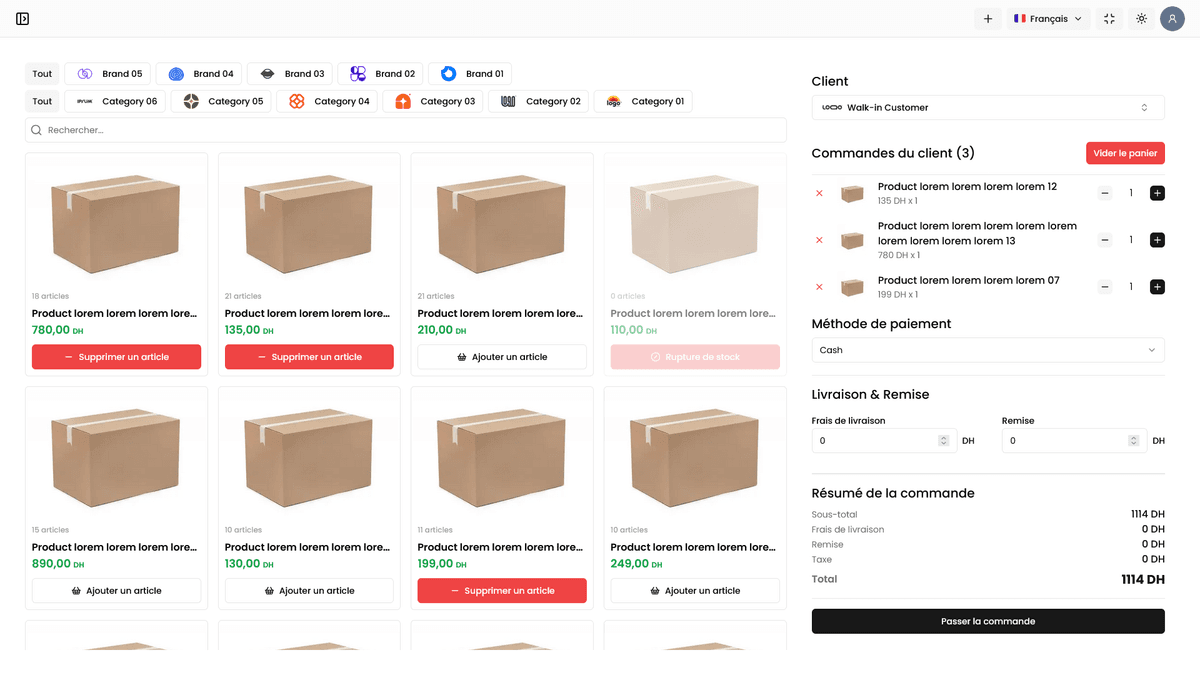Toggle the sidebar panel icon
1200x675 pixels.
pyautogui.click(x=23, y=18)
